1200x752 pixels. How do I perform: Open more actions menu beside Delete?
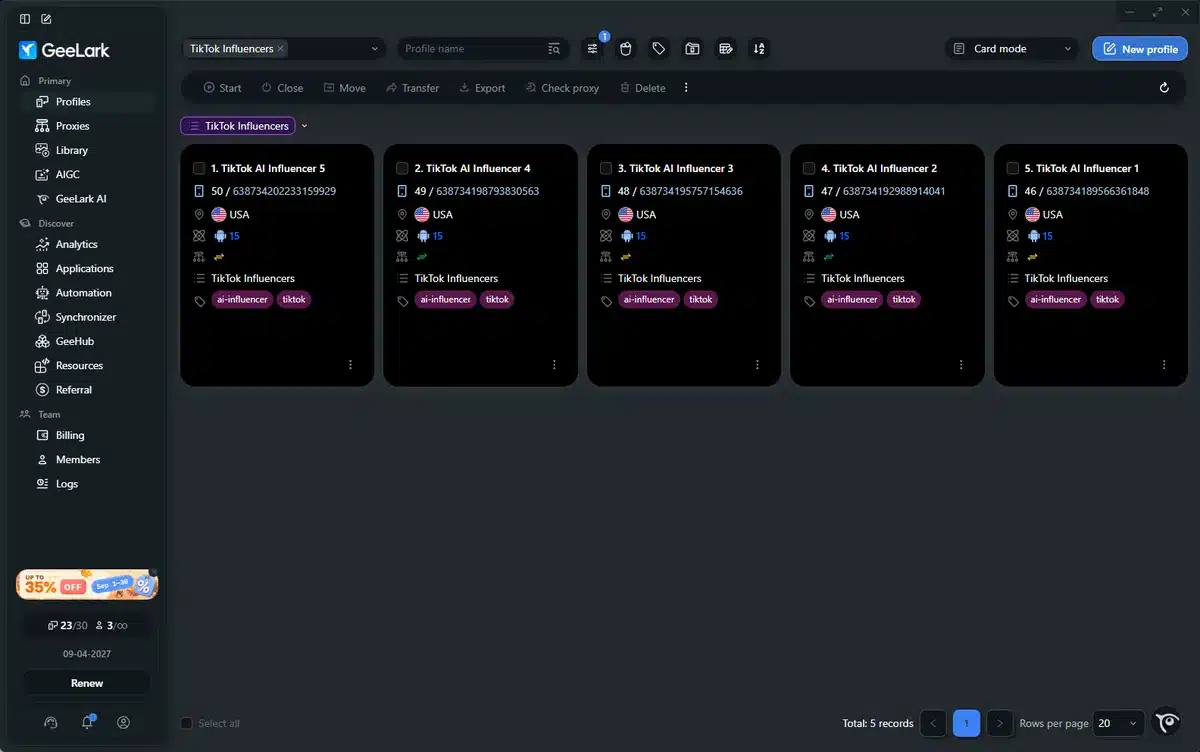coord(686,88)
